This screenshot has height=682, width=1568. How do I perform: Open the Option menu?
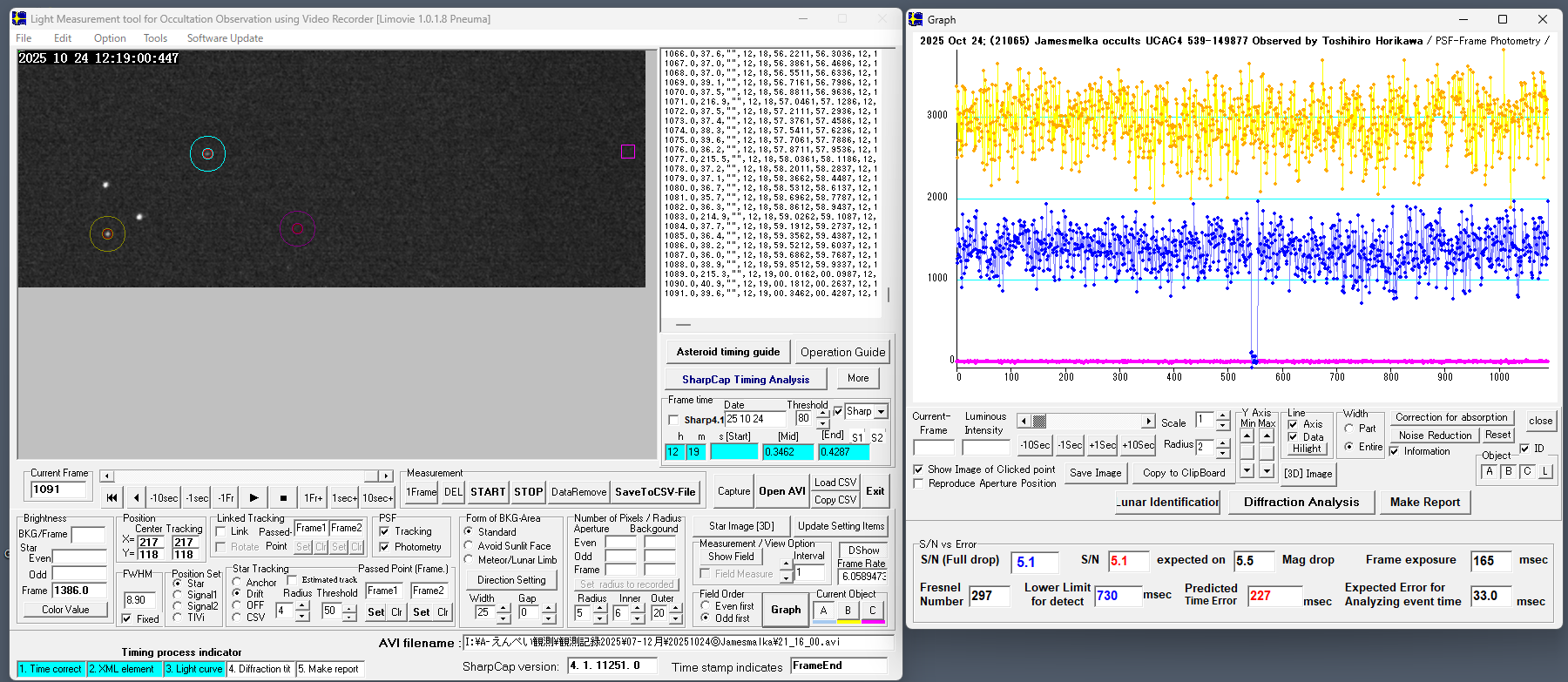click(x=110, y=38)
